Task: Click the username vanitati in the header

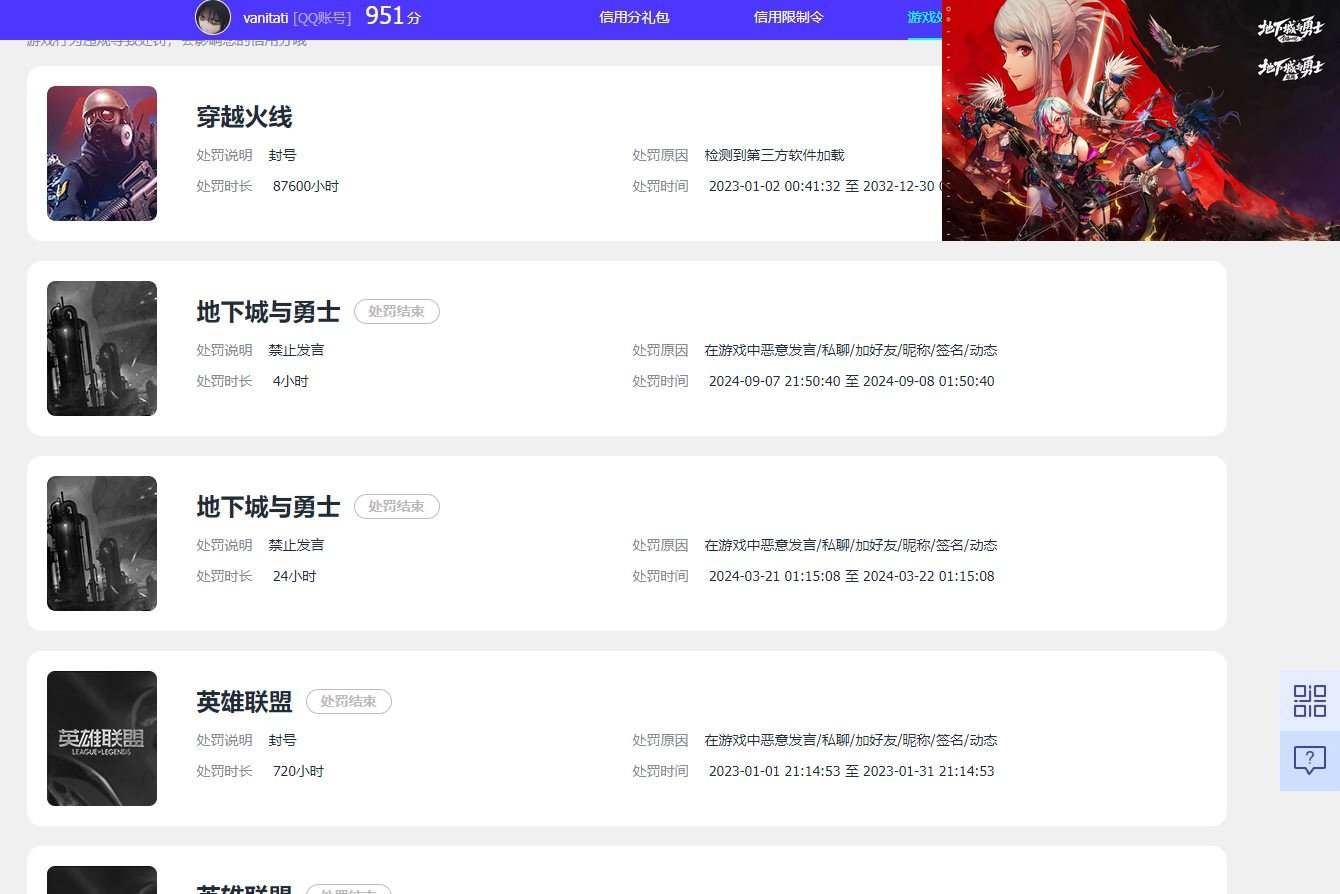Action: 265,18
